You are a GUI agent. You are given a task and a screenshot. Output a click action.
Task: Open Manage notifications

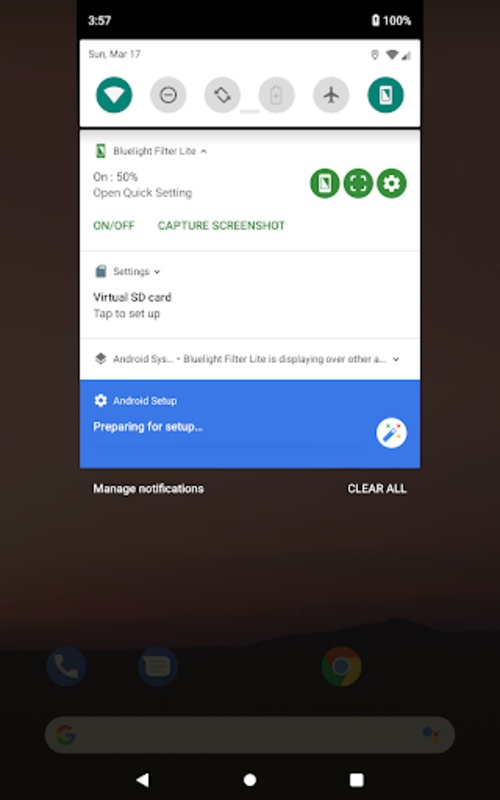148,489
